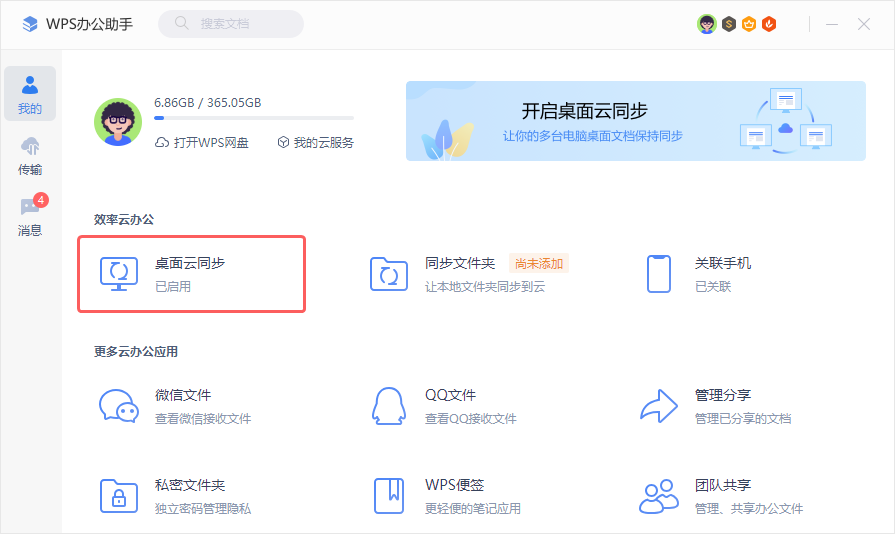895x534 pixels.
Task: Click the search magnifier icon
Action: 182,23
